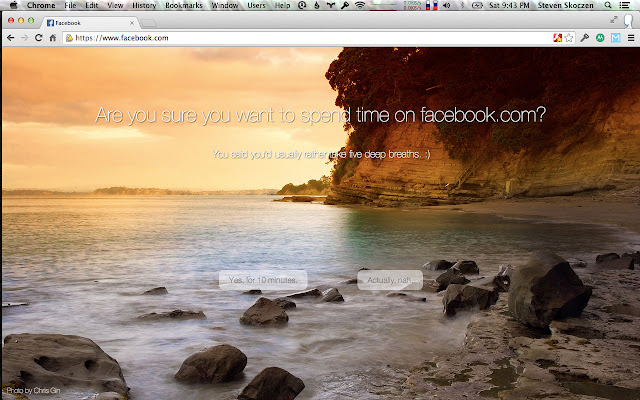
Task: Click the Bluetooth icon in menu bar
Action: (x=462, y=5)
